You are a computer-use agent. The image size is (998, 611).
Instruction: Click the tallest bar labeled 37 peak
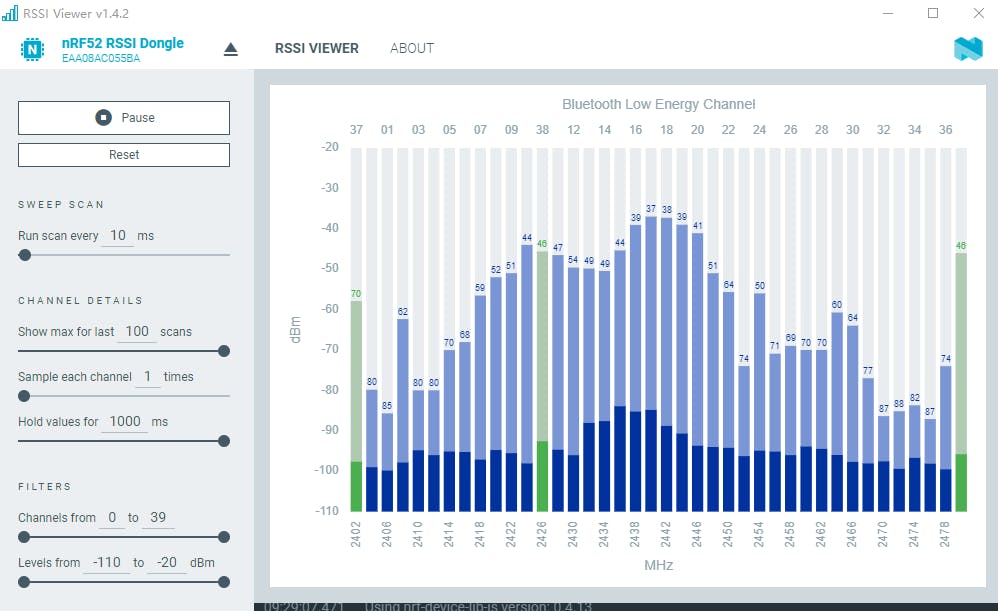point(651,364)
